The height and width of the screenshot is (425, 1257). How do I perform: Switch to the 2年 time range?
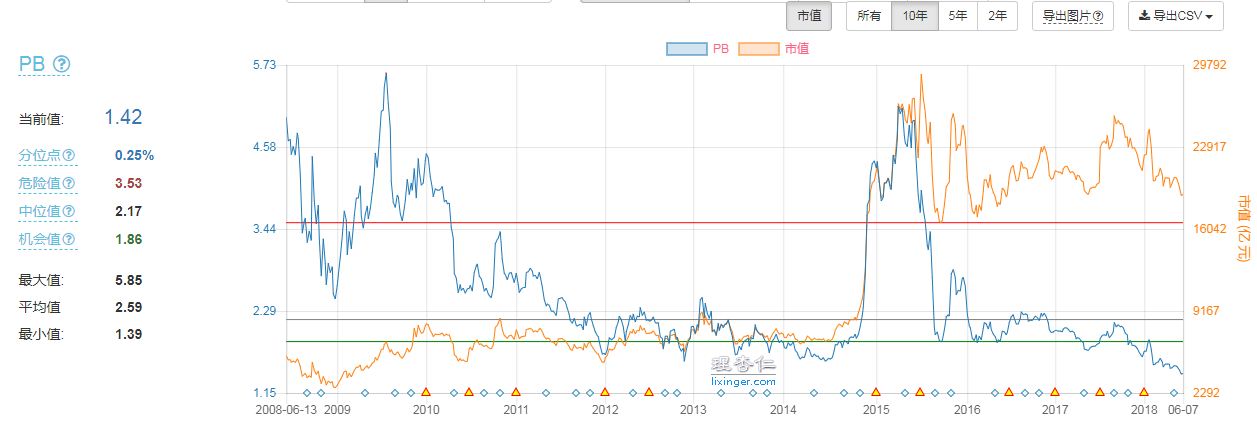tap(998, 16)
